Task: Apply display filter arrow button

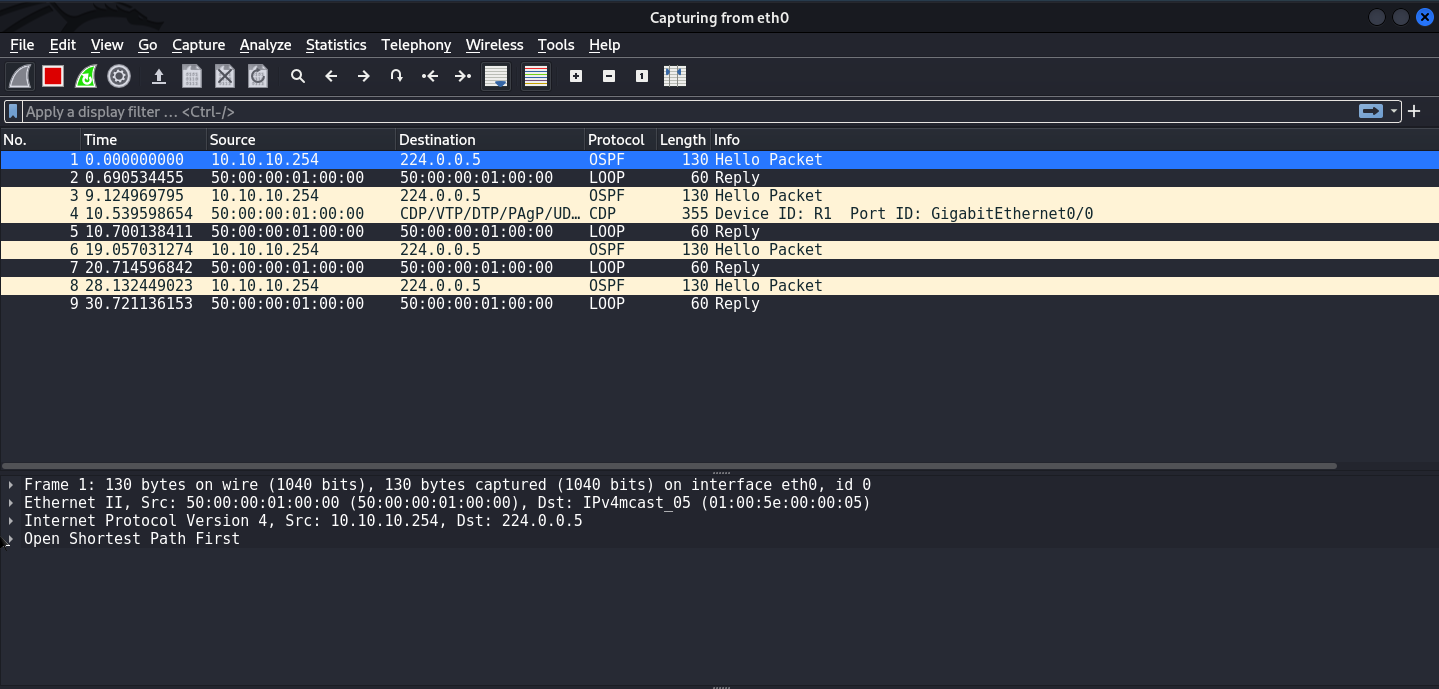Action: 1371,111
